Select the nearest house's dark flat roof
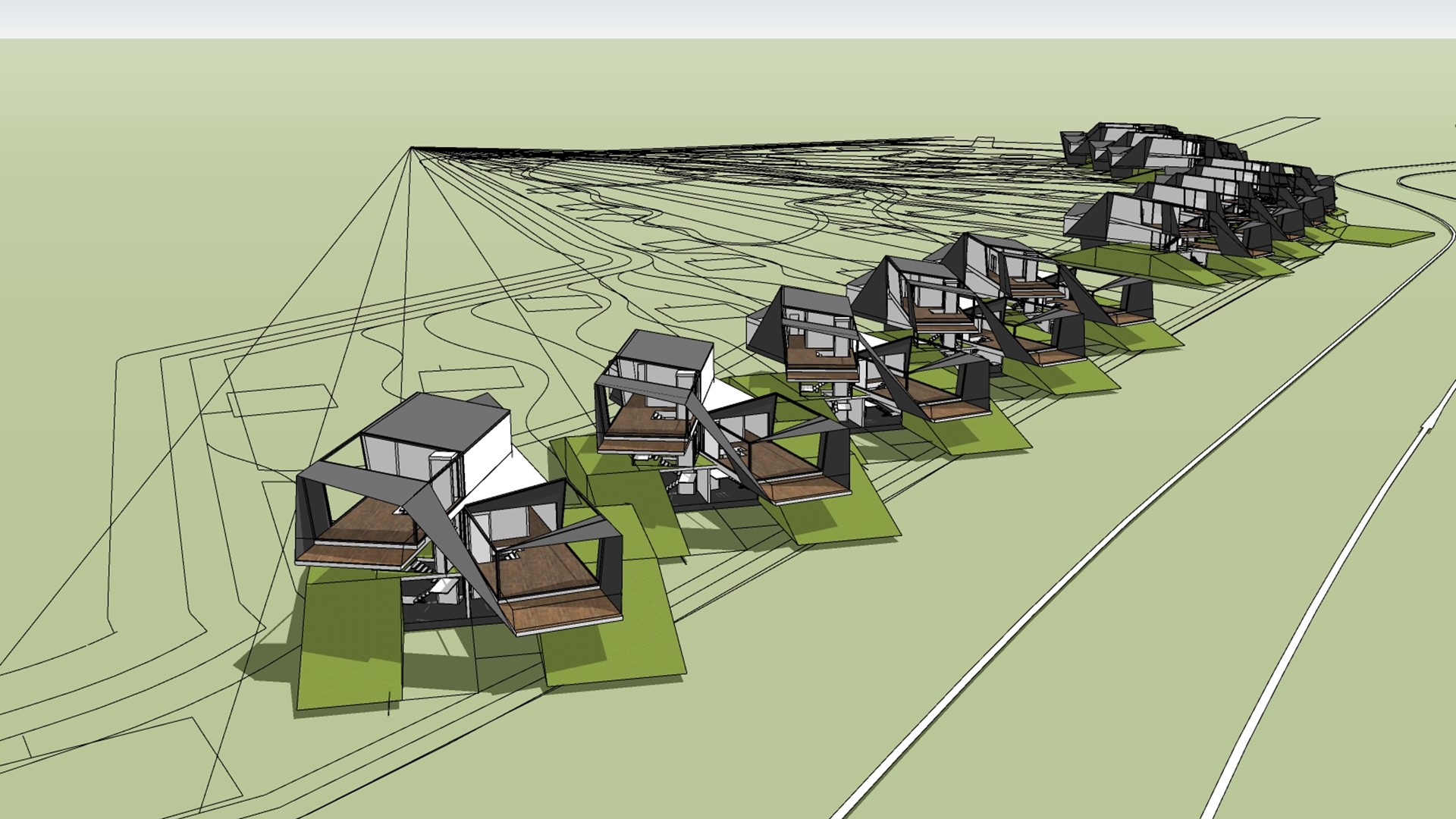This screenshot has width=1456, height=819. click(x=437, y=422)
